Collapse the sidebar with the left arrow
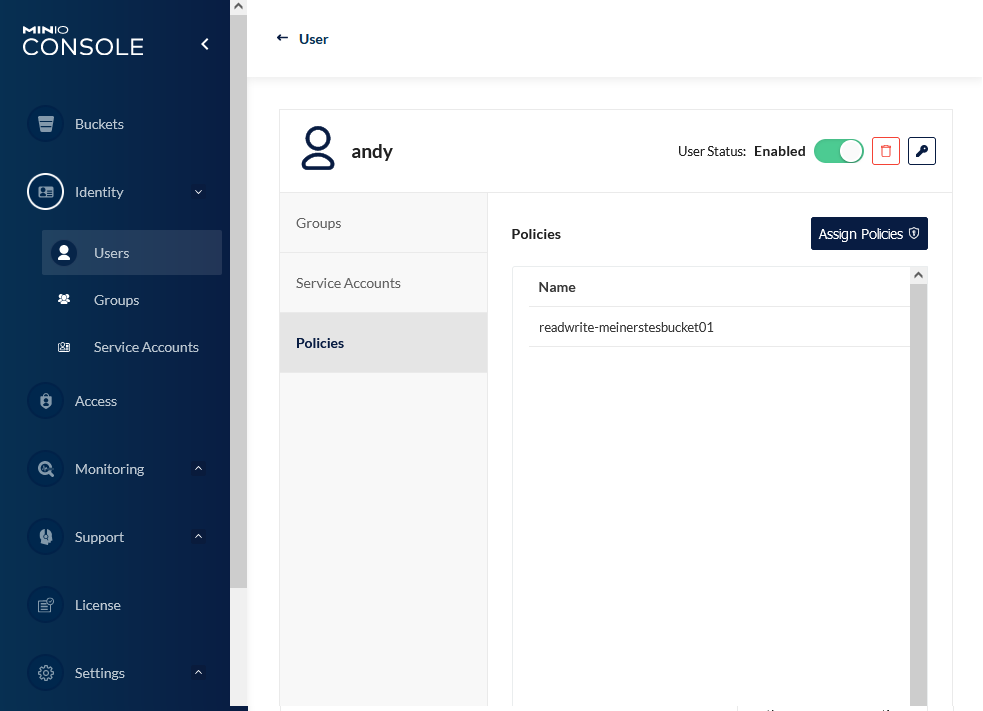Screen dimensions: 983x711 pos(205,44)
